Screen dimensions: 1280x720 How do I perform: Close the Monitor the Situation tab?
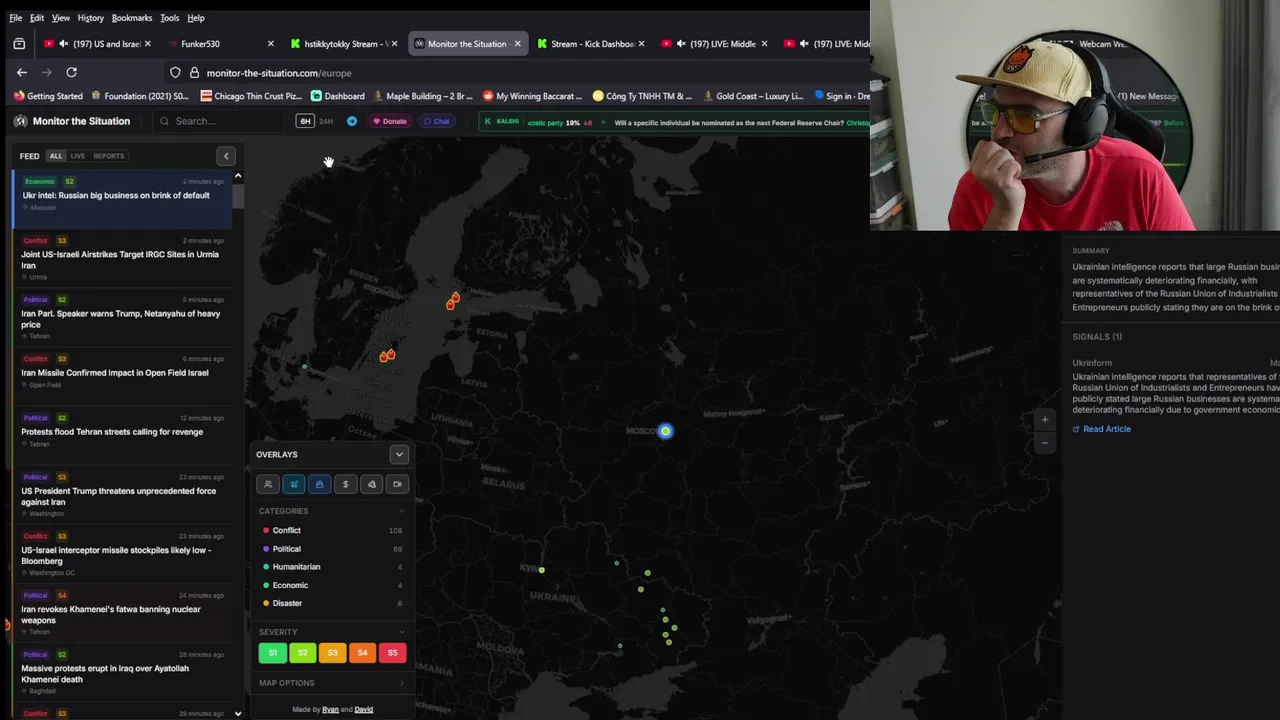click(517, 44)
